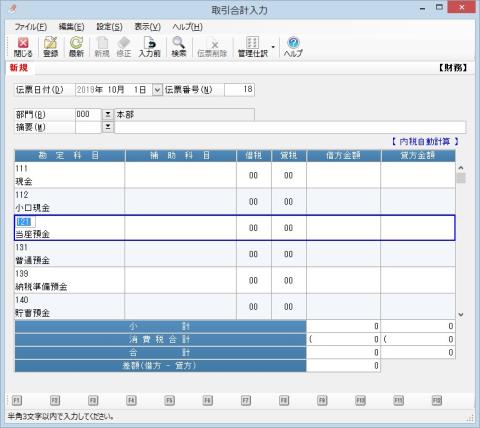Open the ファイル(F) menu
480x428 pixels.
pos(31,27)
